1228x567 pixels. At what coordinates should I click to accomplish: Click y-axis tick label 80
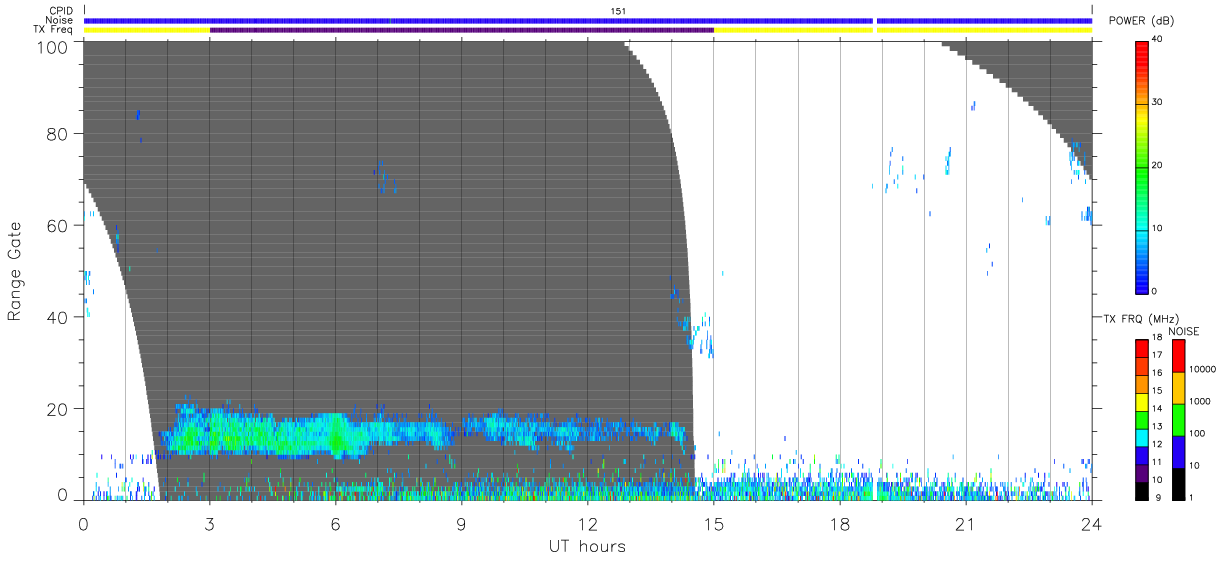(x=58, y=133)
